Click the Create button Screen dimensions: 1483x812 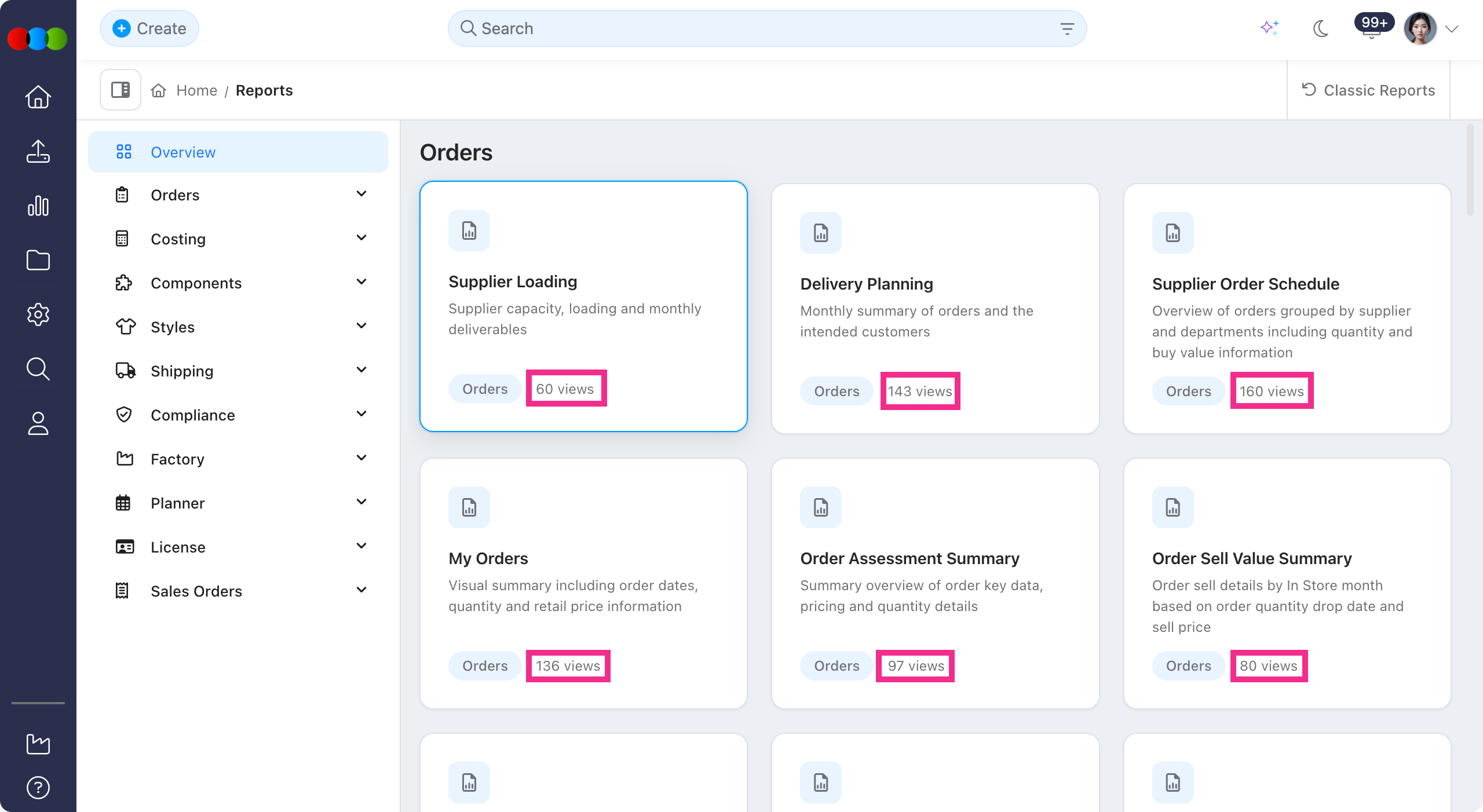tap(149, 28)
